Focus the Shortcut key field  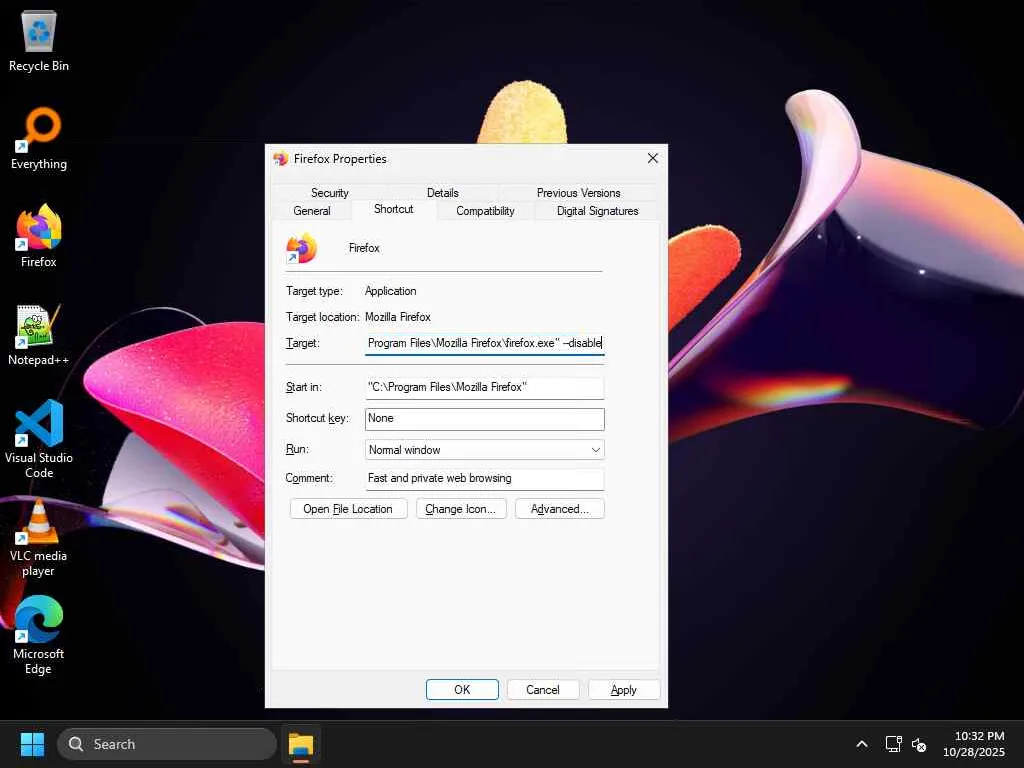pos(485,419)
